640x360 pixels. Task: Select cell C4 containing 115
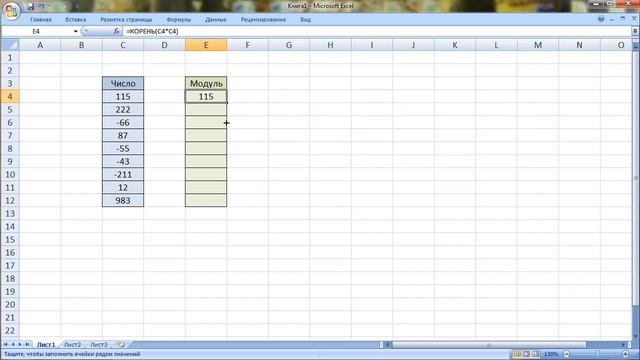coord(123,97)
